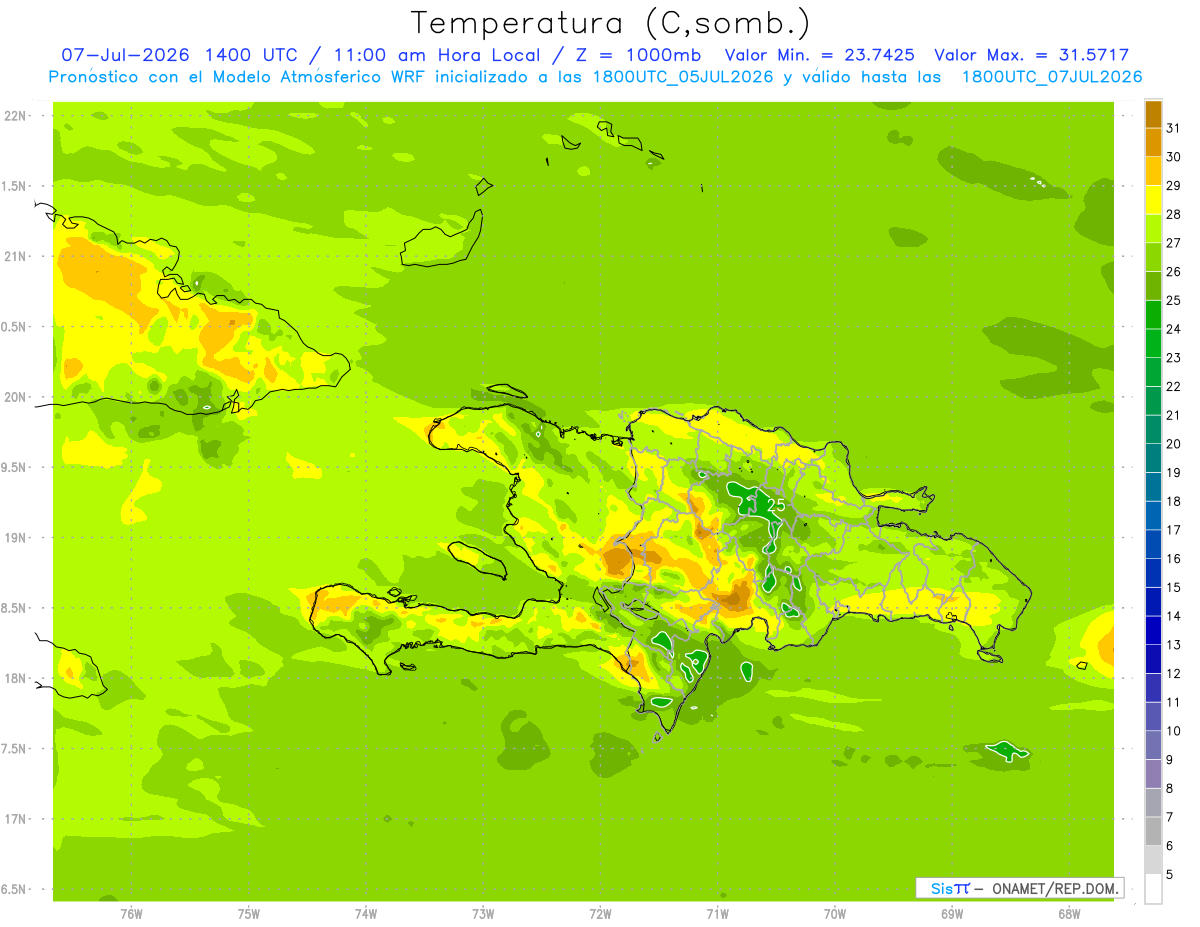The width and height of the screenshot is (1200, 927).
Task: Pick legend swatch between 30 and 31
Action: 1153,142
